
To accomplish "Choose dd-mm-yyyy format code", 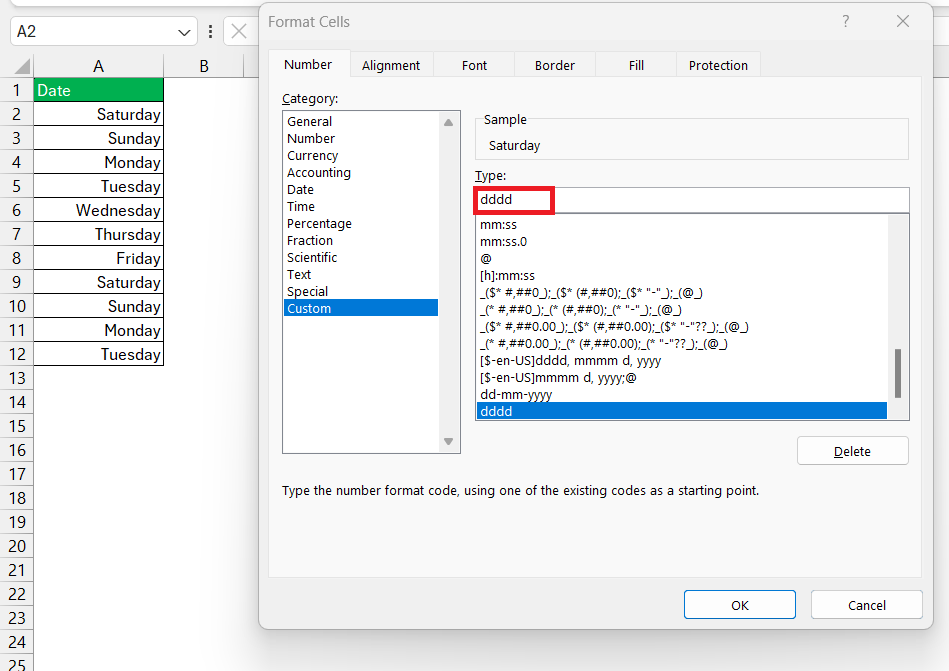I will (x=682, y=394).
